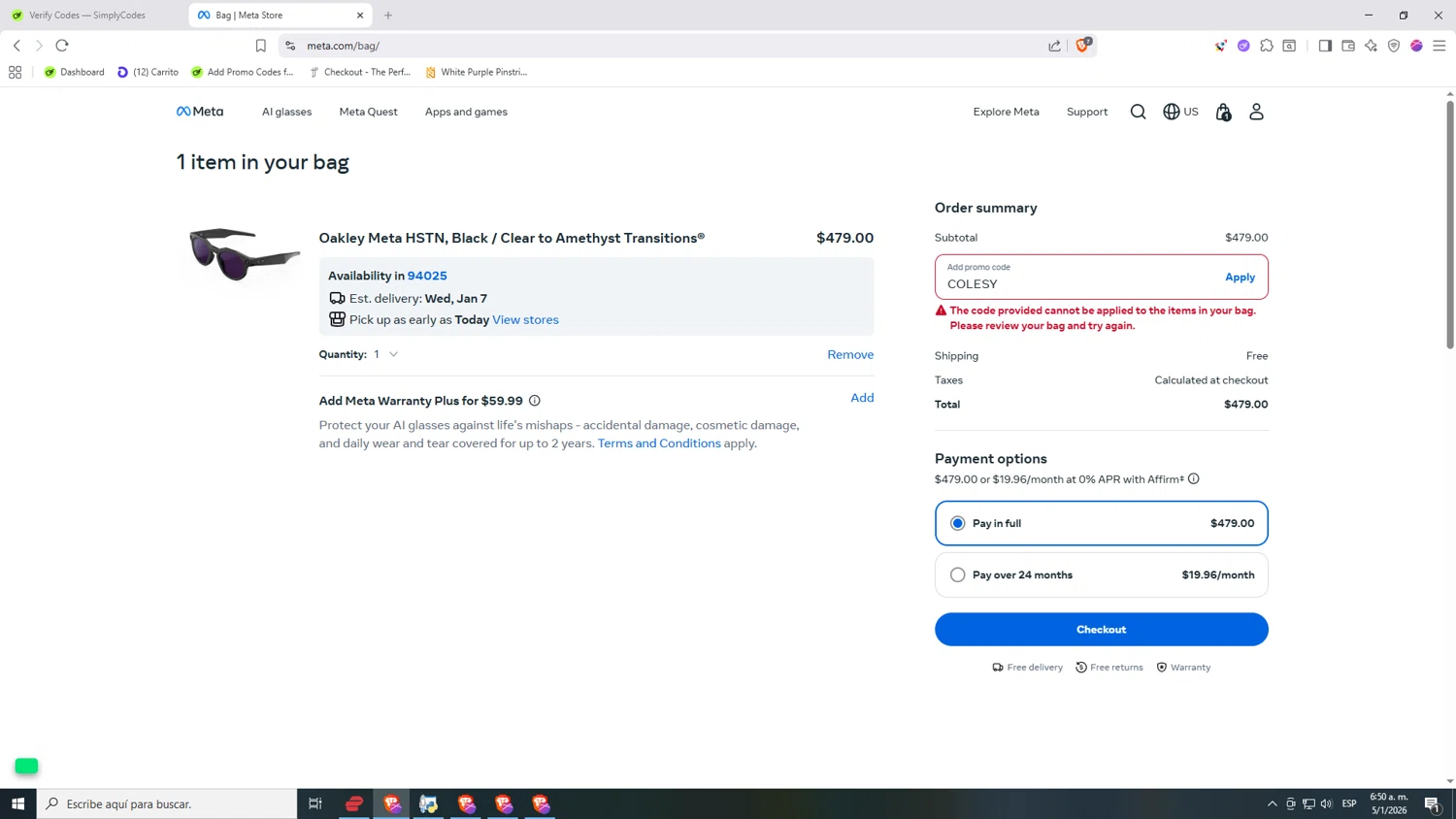
Task: Open the Brave Wallet icon
Action: (1348, 46)
